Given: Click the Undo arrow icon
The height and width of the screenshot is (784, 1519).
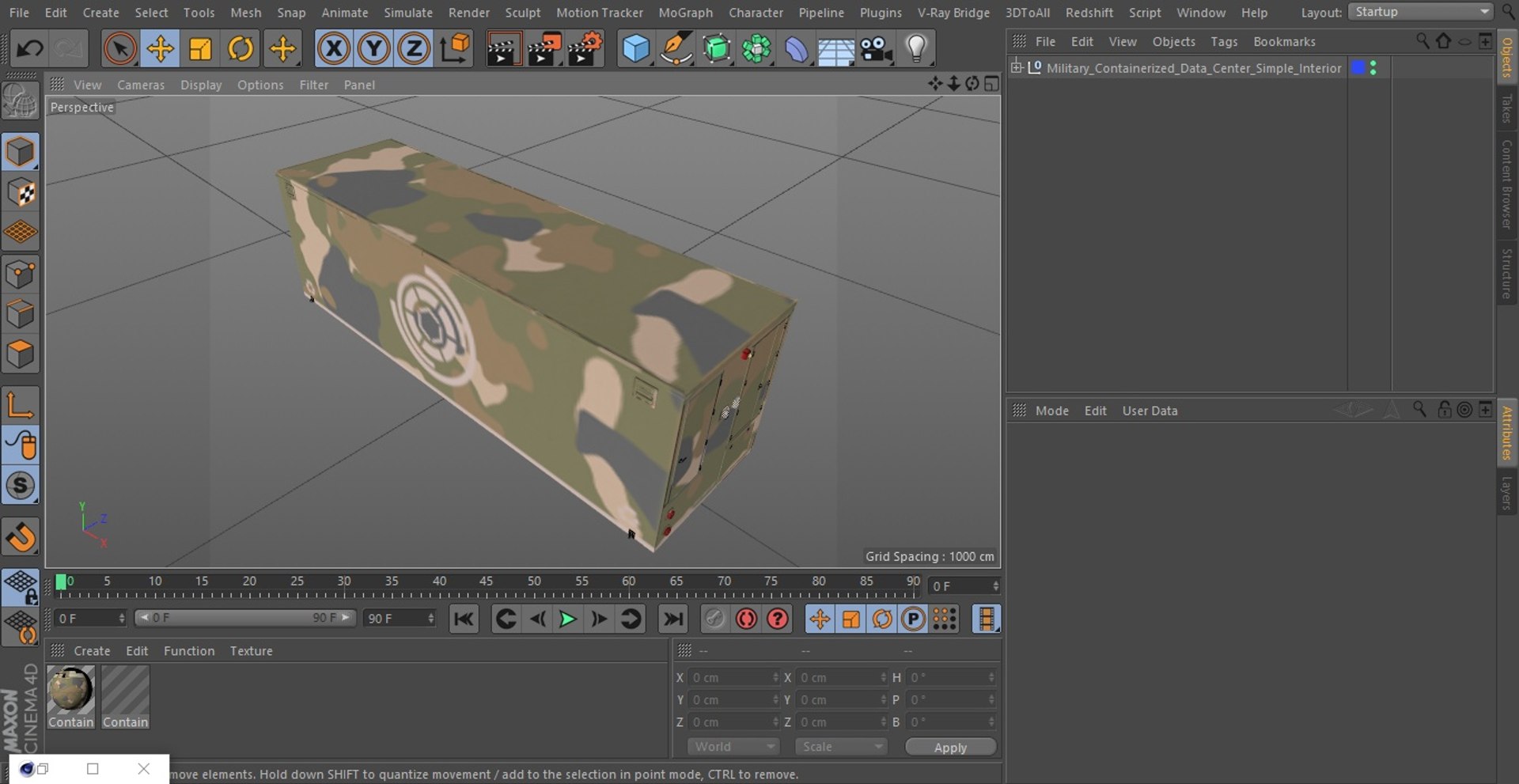Looking at the screenshot, I should 30,49.
